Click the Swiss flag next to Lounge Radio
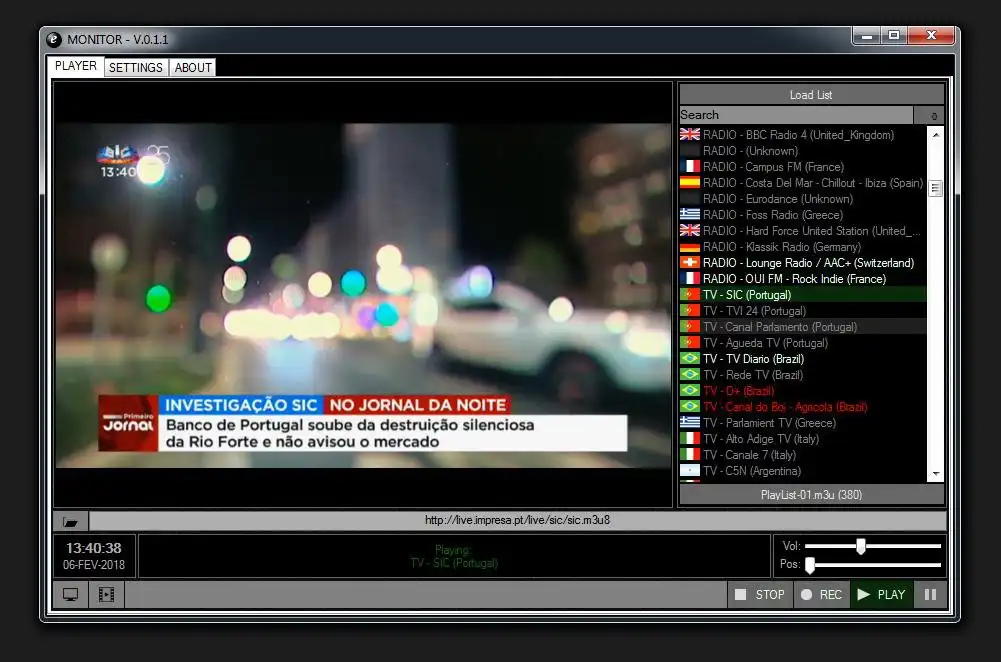 (689, 262)
